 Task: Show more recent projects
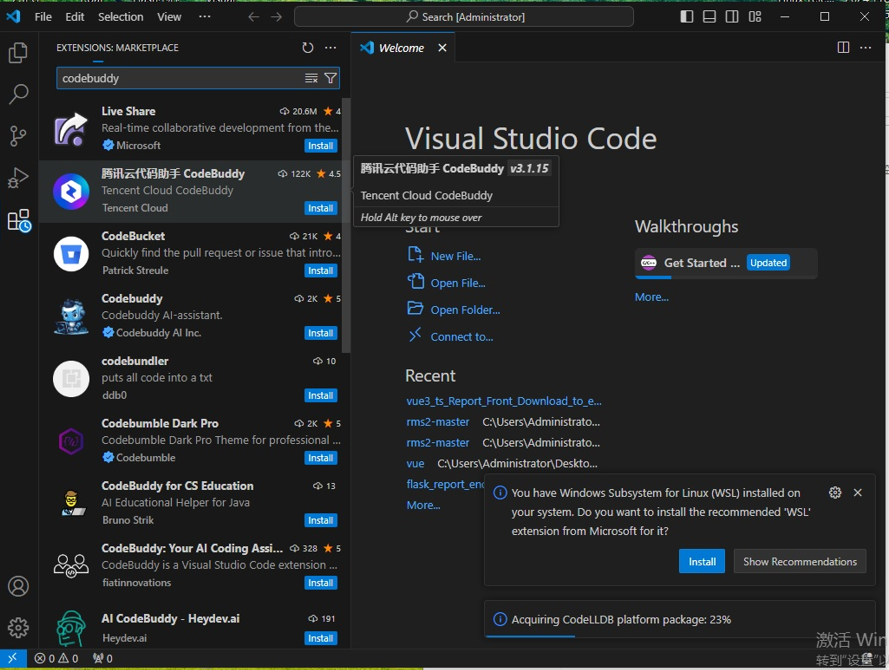pyautogui.click(x=423, y=504)
